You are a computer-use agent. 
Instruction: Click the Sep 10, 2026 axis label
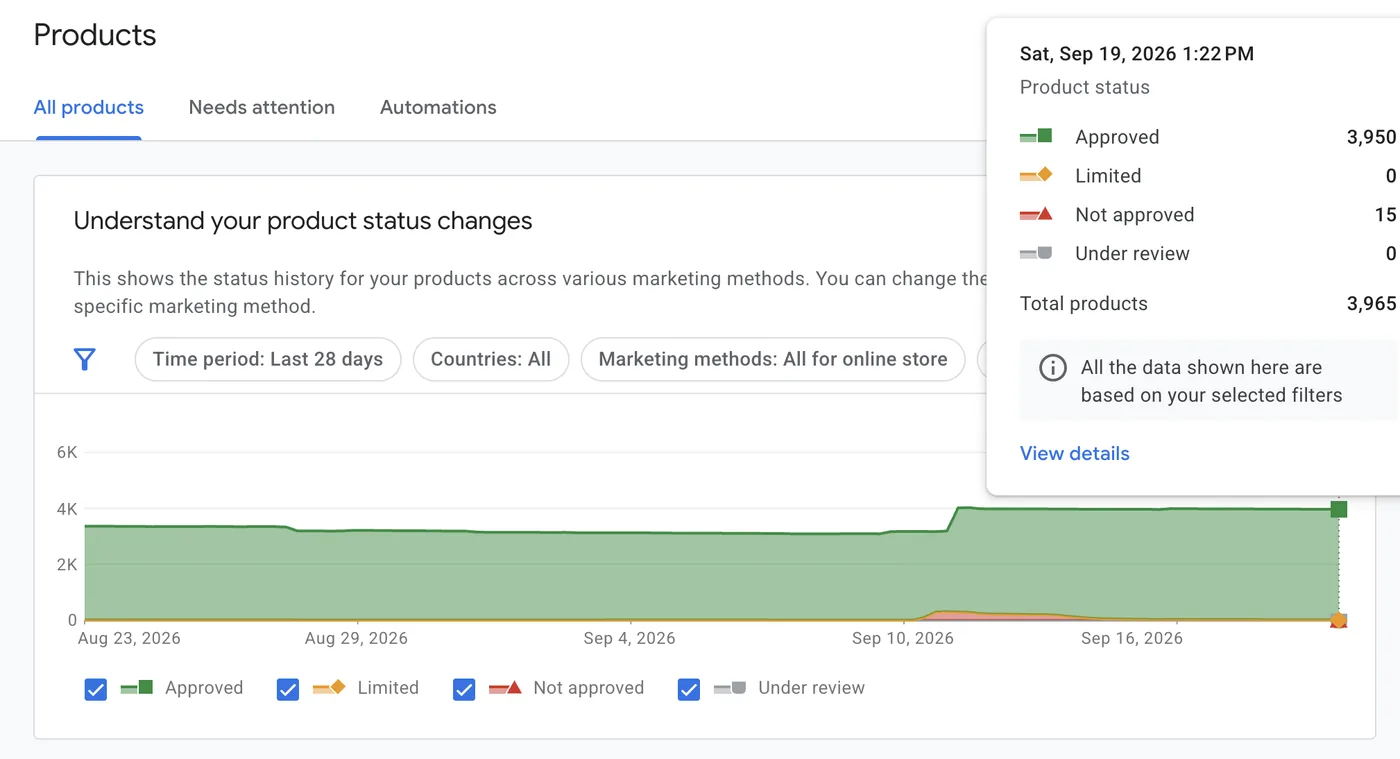[903, 638]
